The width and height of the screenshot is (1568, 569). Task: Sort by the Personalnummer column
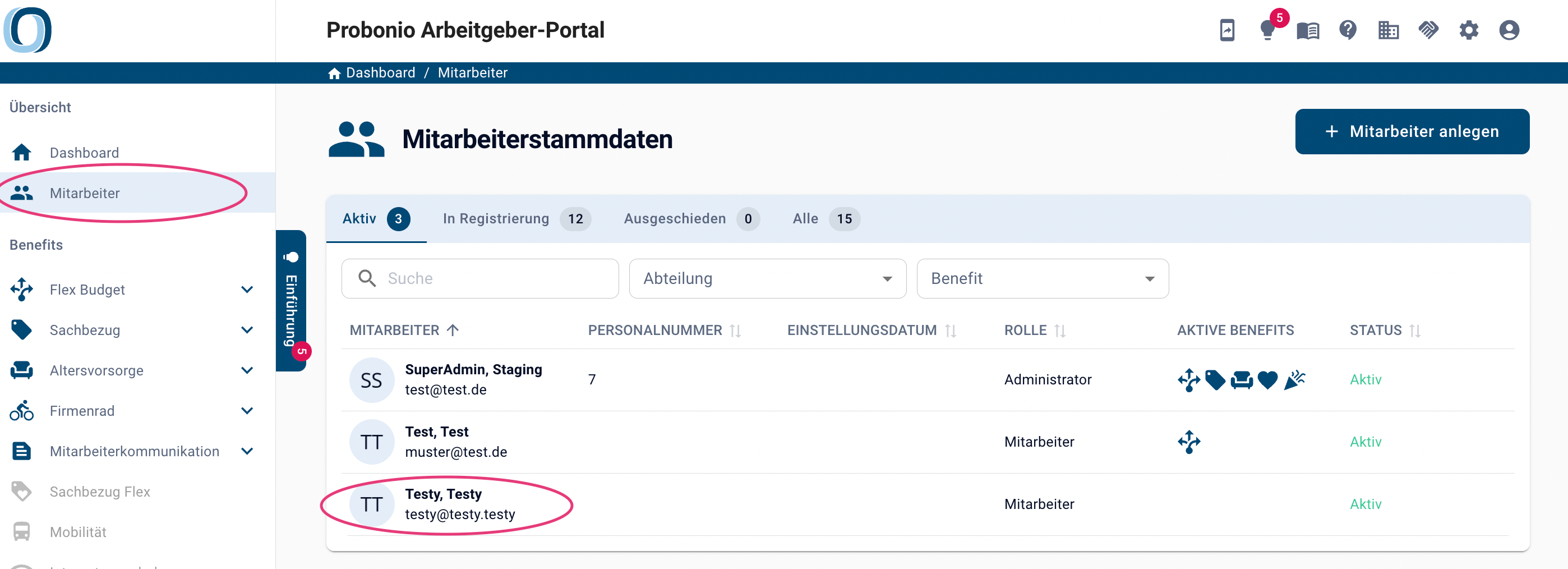(x=664, y=329)
